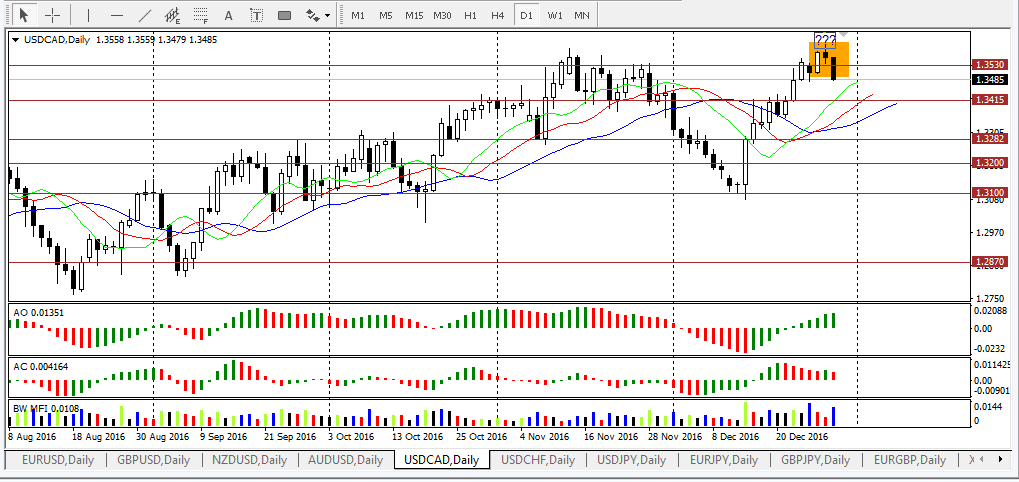Switch chart to M1 timeframe
This screenshot has height=482, width=1019.
[357, 15]
